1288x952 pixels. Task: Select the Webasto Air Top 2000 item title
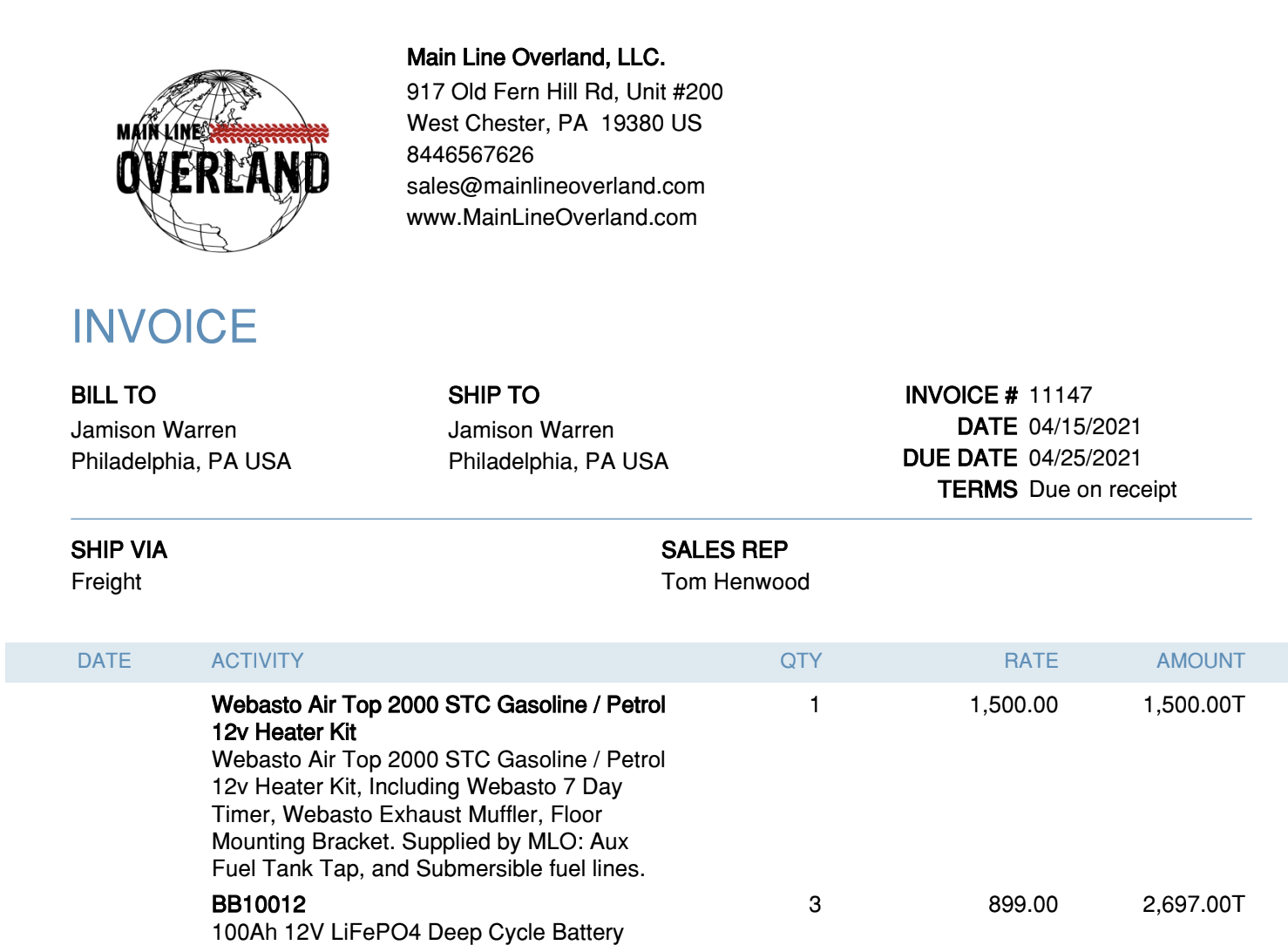pyautogui.click(x=438, y=718)
